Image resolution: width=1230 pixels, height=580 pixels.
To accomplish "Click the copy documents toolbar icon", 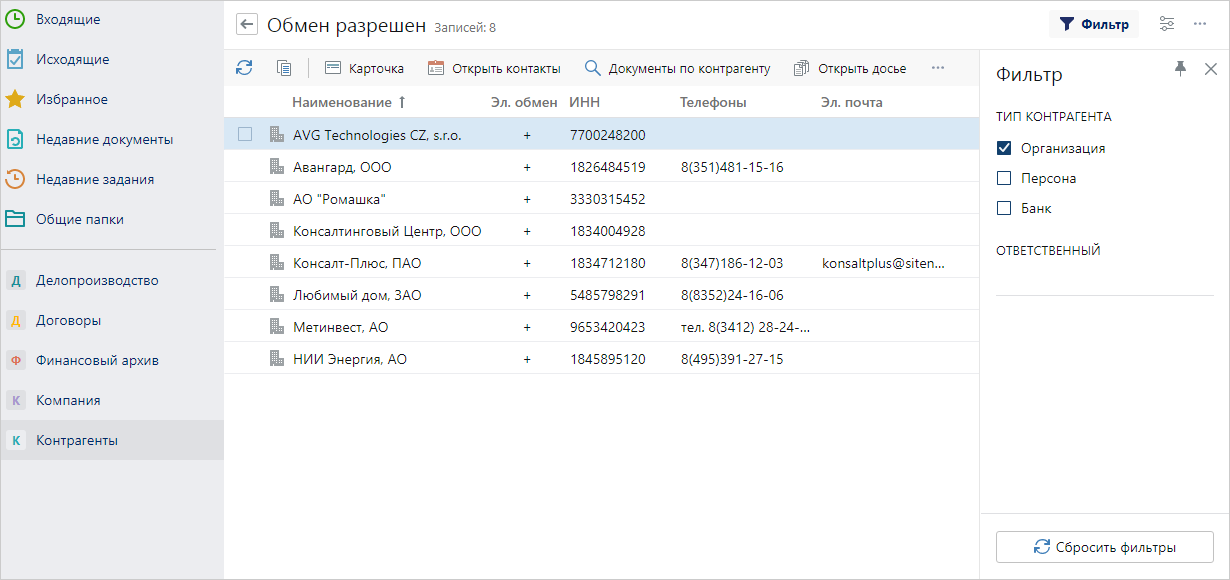I will pyautogui.click(x=284, y=68).
